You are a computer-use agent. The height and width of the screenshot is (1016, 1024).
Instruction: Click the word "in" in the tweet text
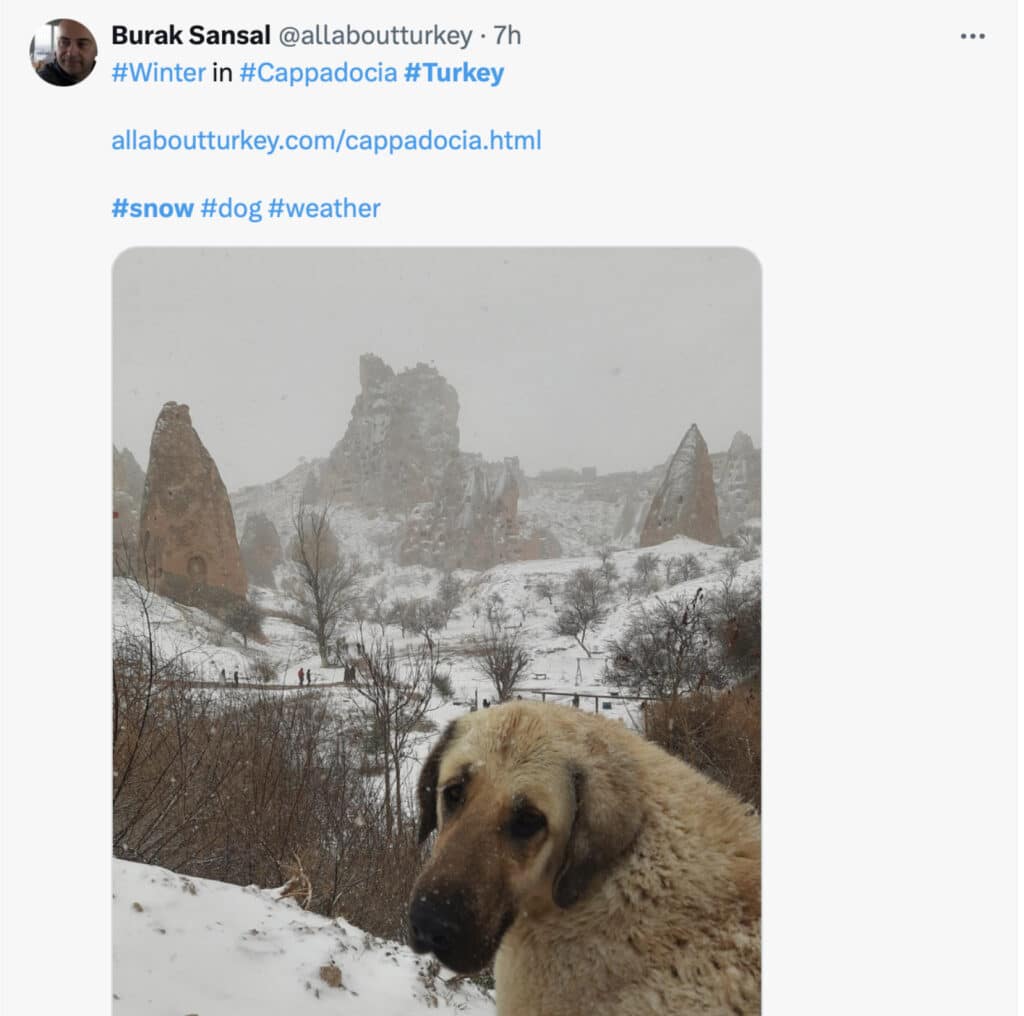click(x=222, y=73)
